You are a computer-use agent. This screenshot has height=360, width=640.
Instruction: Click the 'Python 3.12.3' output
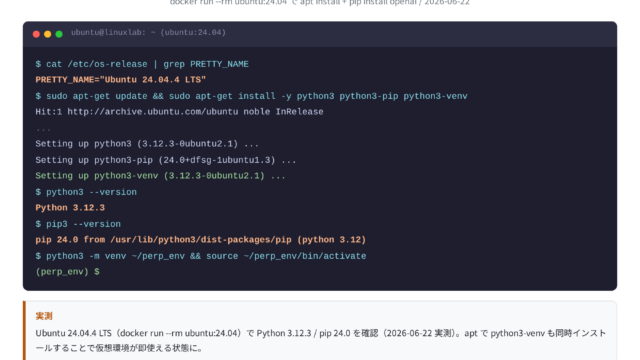(x=70, y=208)
